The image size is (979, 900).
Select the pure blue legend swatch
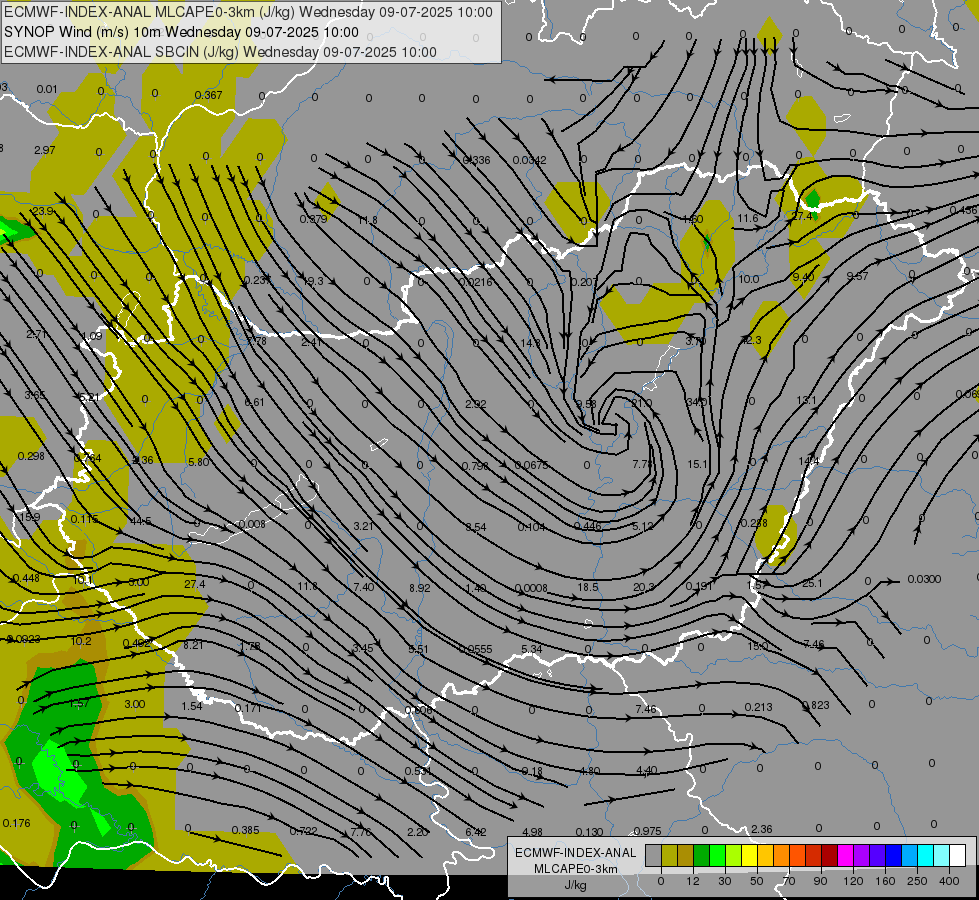point(893,856)
